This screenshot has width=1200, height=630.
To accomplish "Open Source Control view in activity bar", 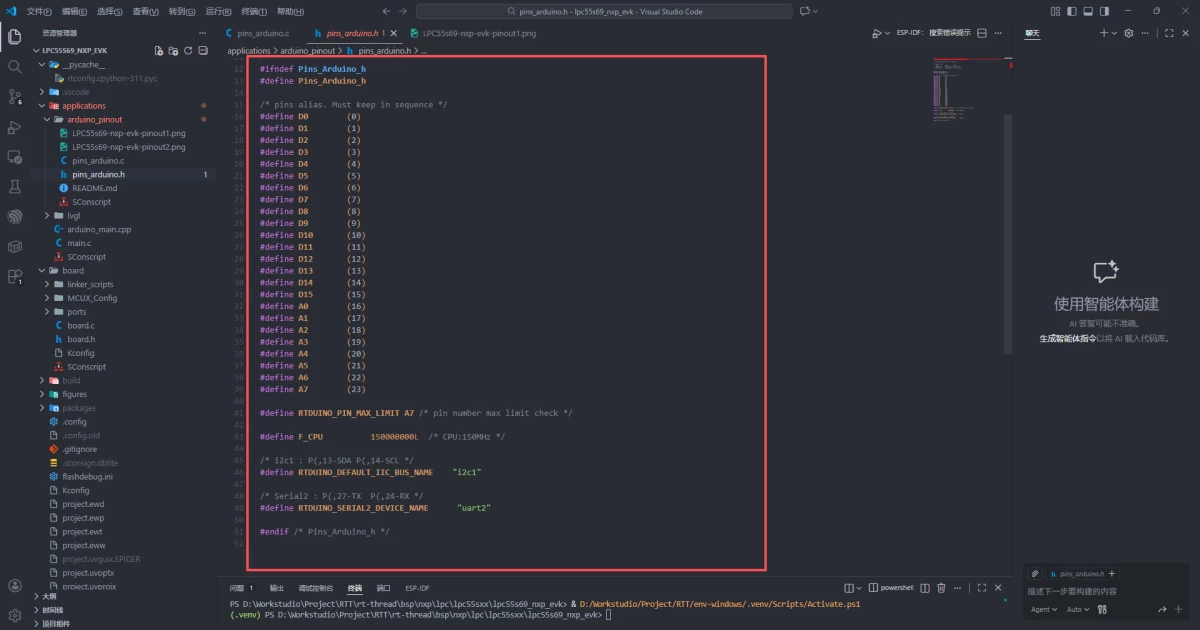I will coord(14,97).
